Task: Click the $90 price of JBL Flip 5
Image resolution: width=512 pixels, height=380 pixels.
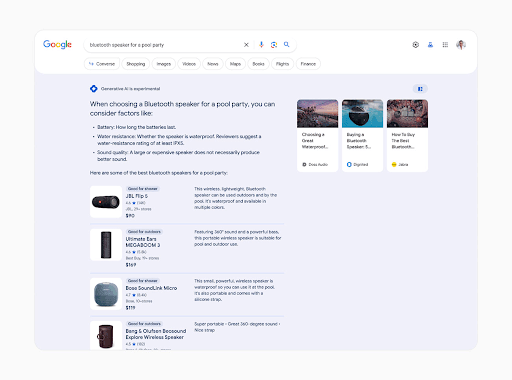Action: coord(130,216)
